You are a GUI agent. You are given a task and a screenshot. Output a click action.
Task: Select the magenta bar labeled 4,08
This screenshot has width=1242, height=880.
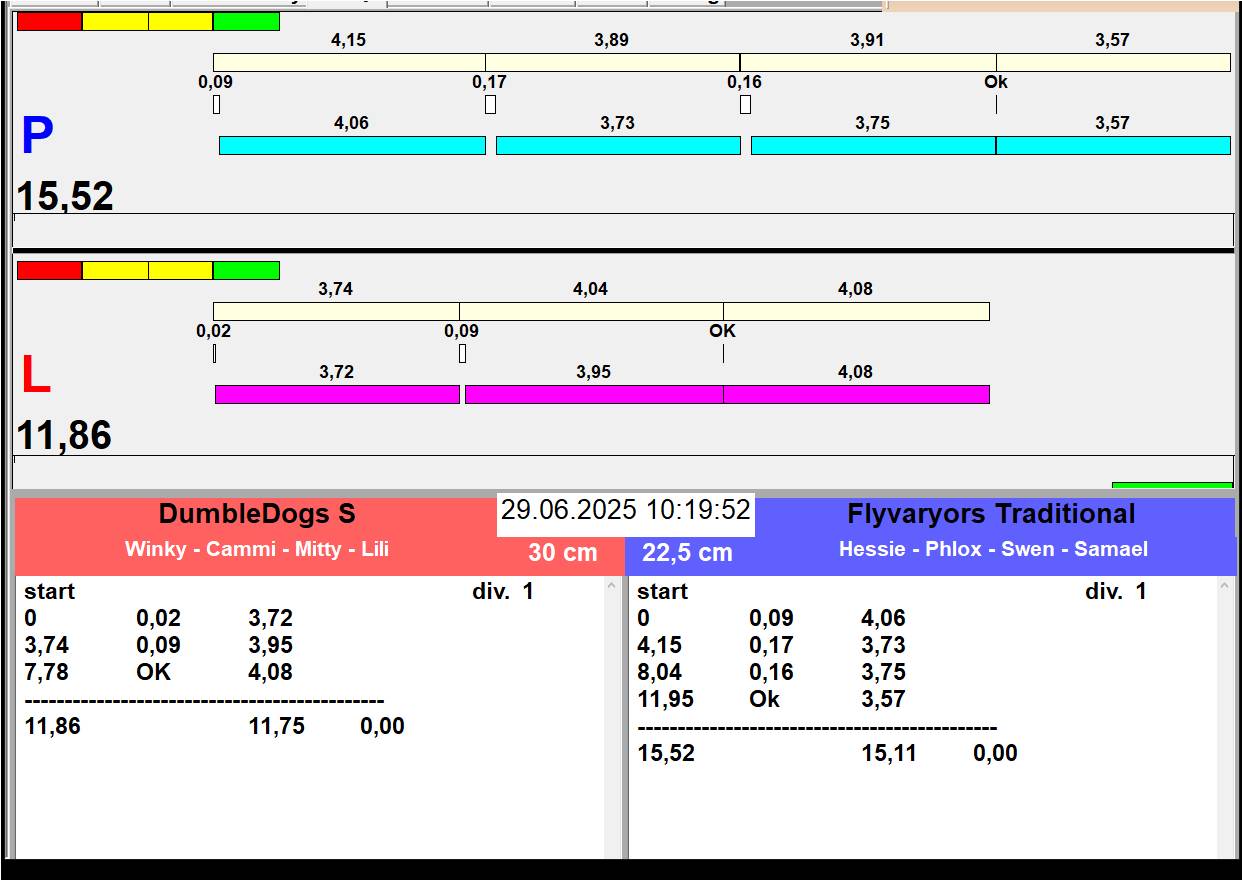click(x=856, y=395)
